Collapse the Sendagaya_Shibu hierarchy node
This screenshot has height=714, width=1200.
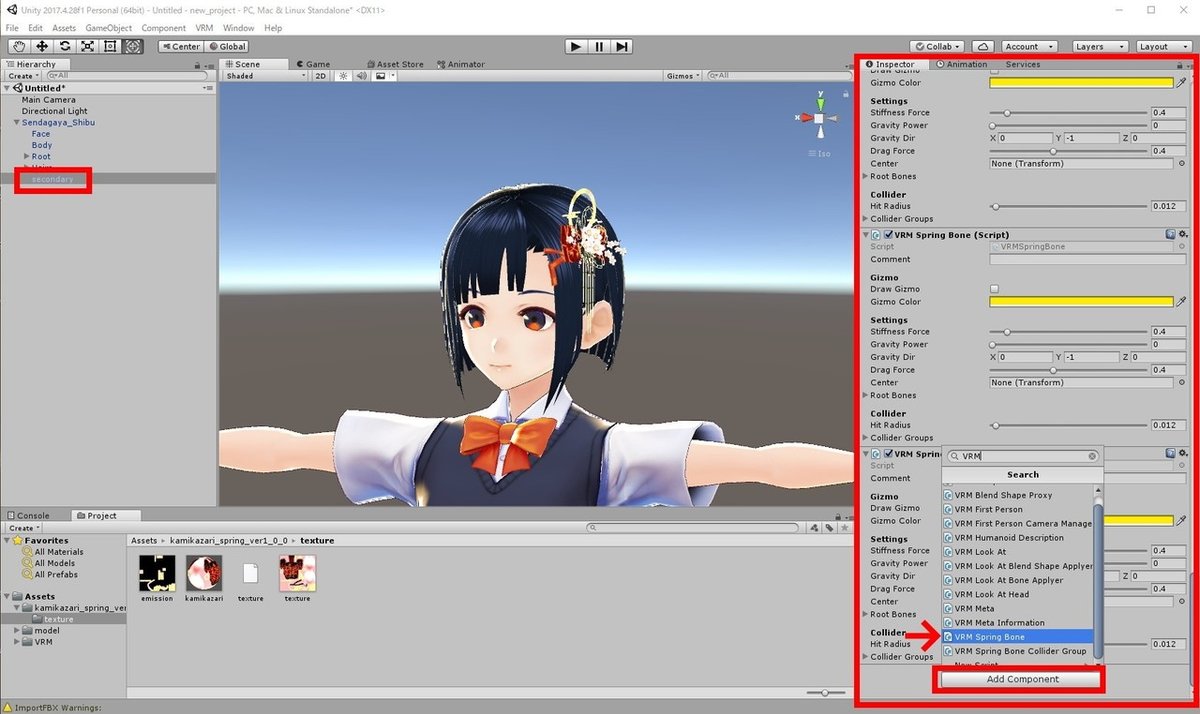[x=17, y=122]
